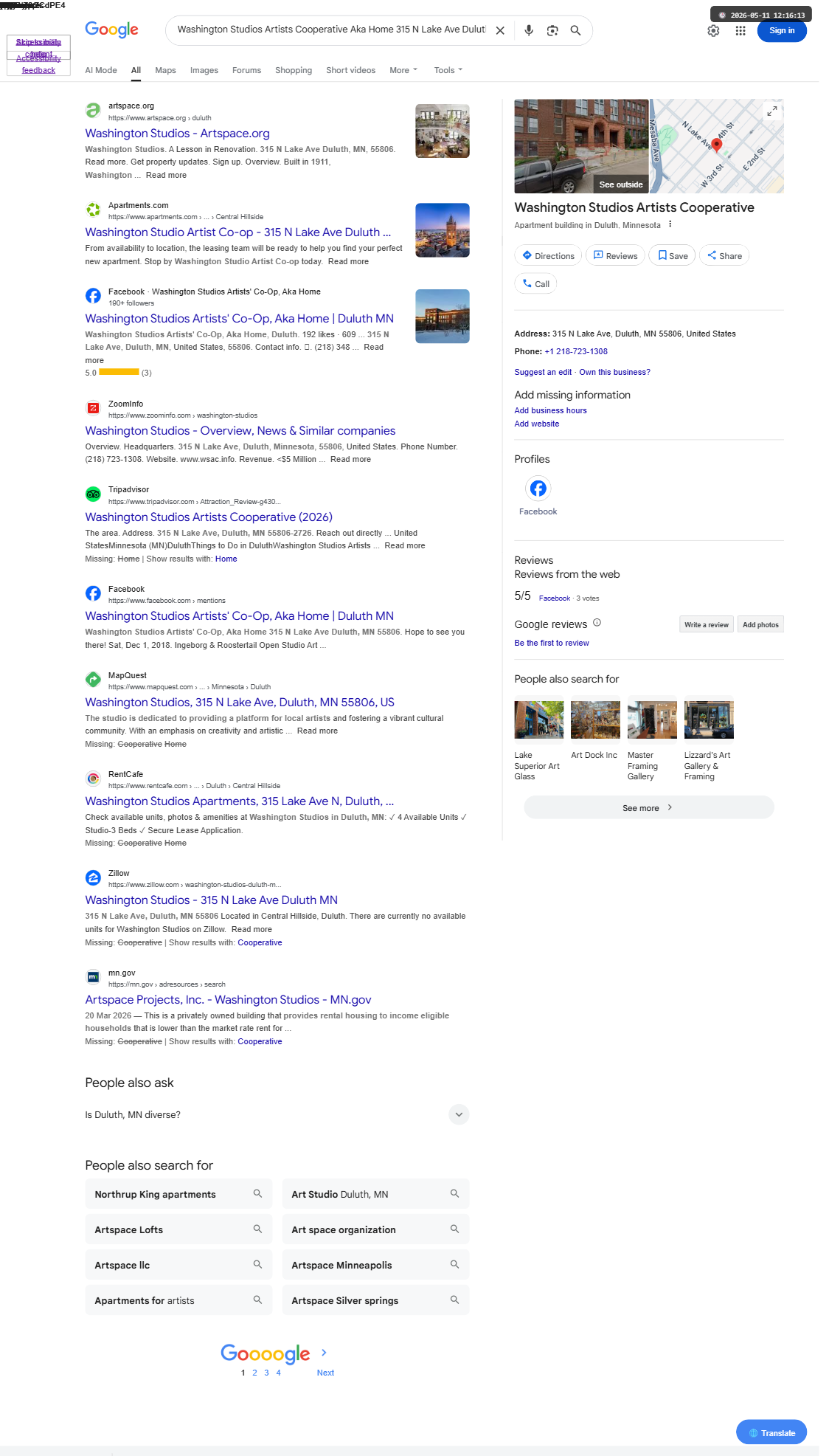Get Directions to Washington Studios
Viewport: 829px width, 1456px height.
pyautogui.click(x=548, y=255)
